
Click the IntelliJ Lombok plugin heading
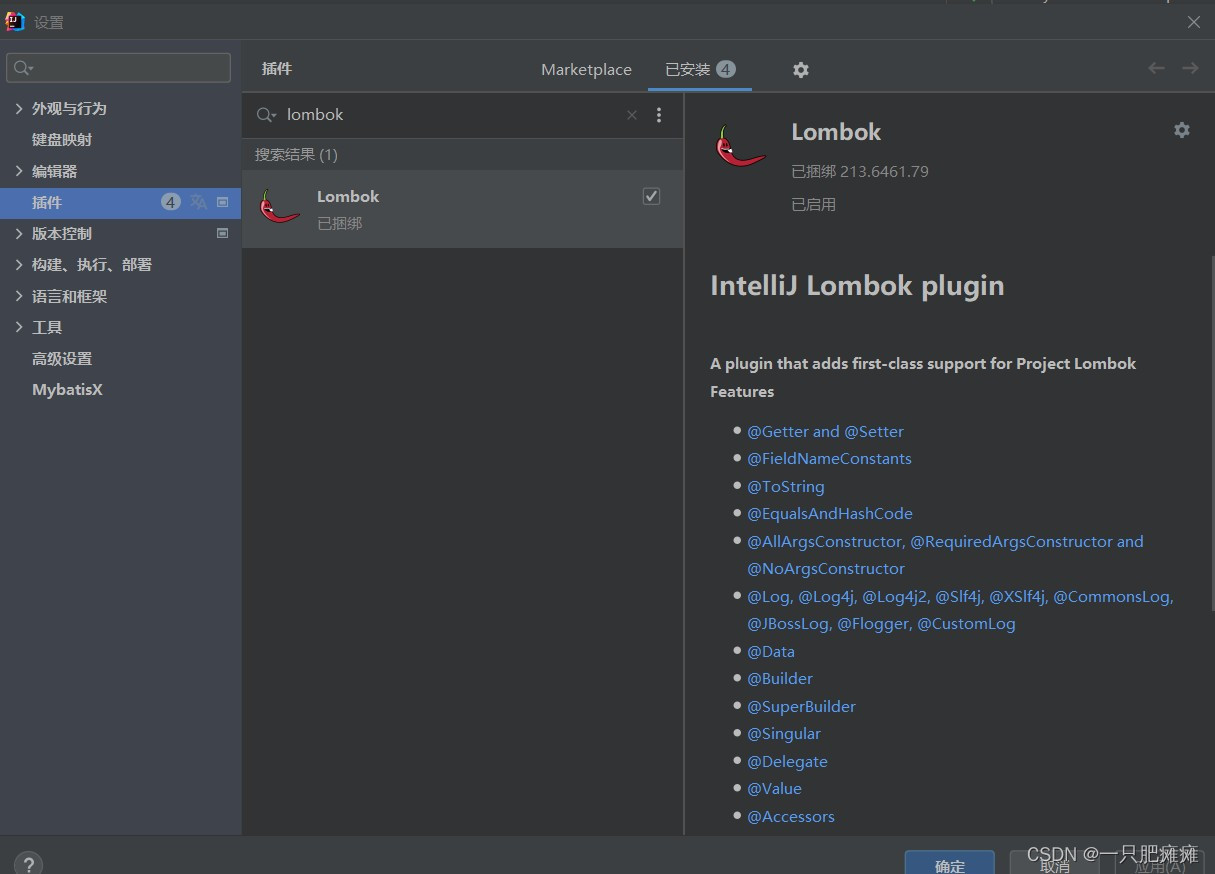pyautogui.click(x=857, y=285)
